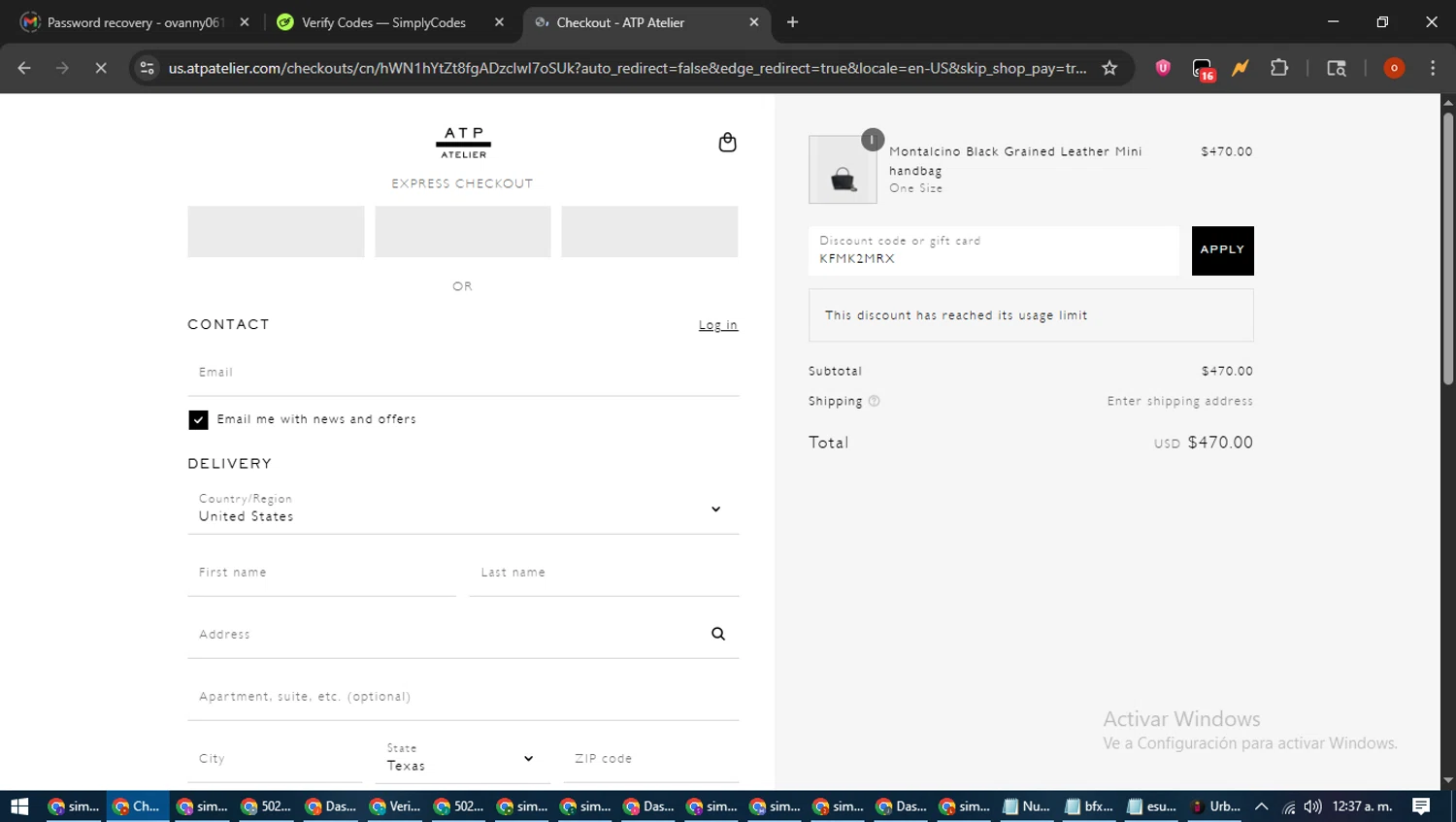
Task: Click the Montalcino handbag product thumbnail
Action: click(x=843, y=169)
